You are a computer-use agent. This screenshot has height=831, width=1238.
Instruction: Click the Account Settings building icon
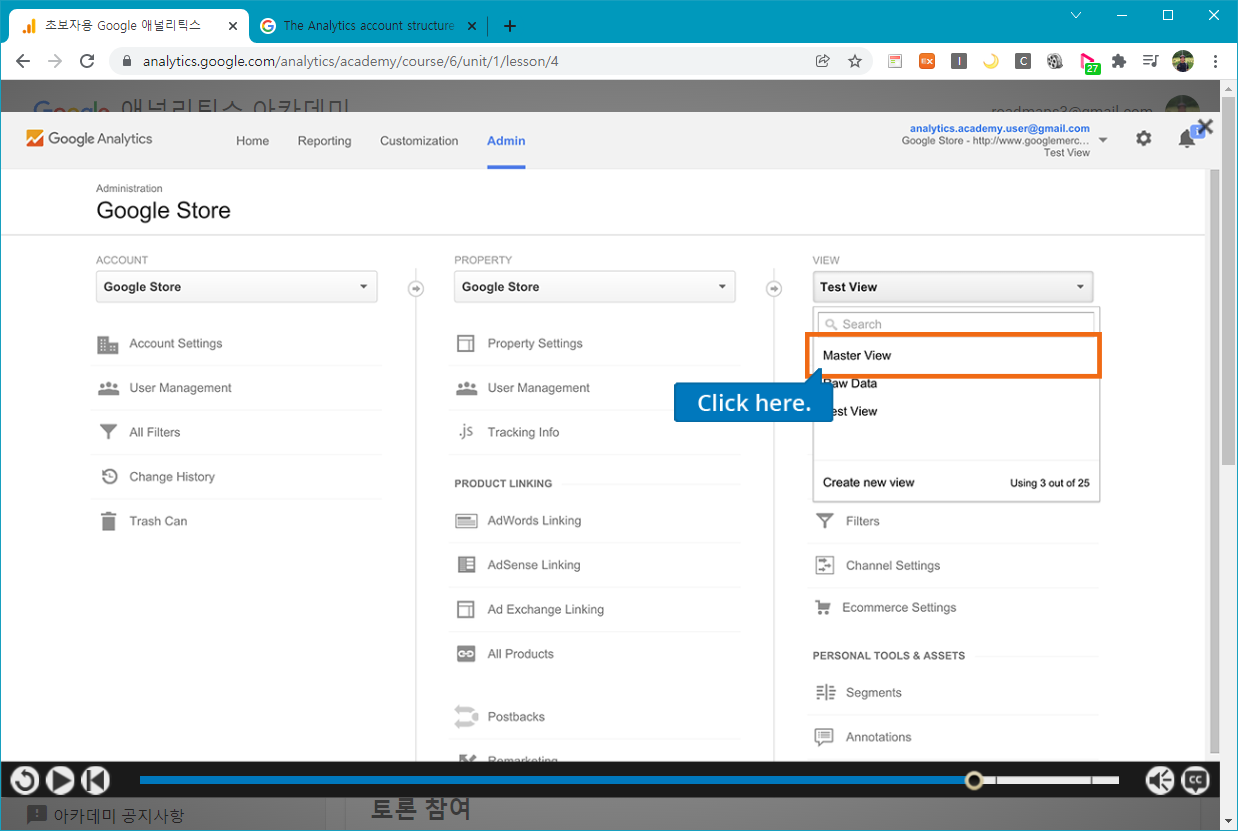108,344
